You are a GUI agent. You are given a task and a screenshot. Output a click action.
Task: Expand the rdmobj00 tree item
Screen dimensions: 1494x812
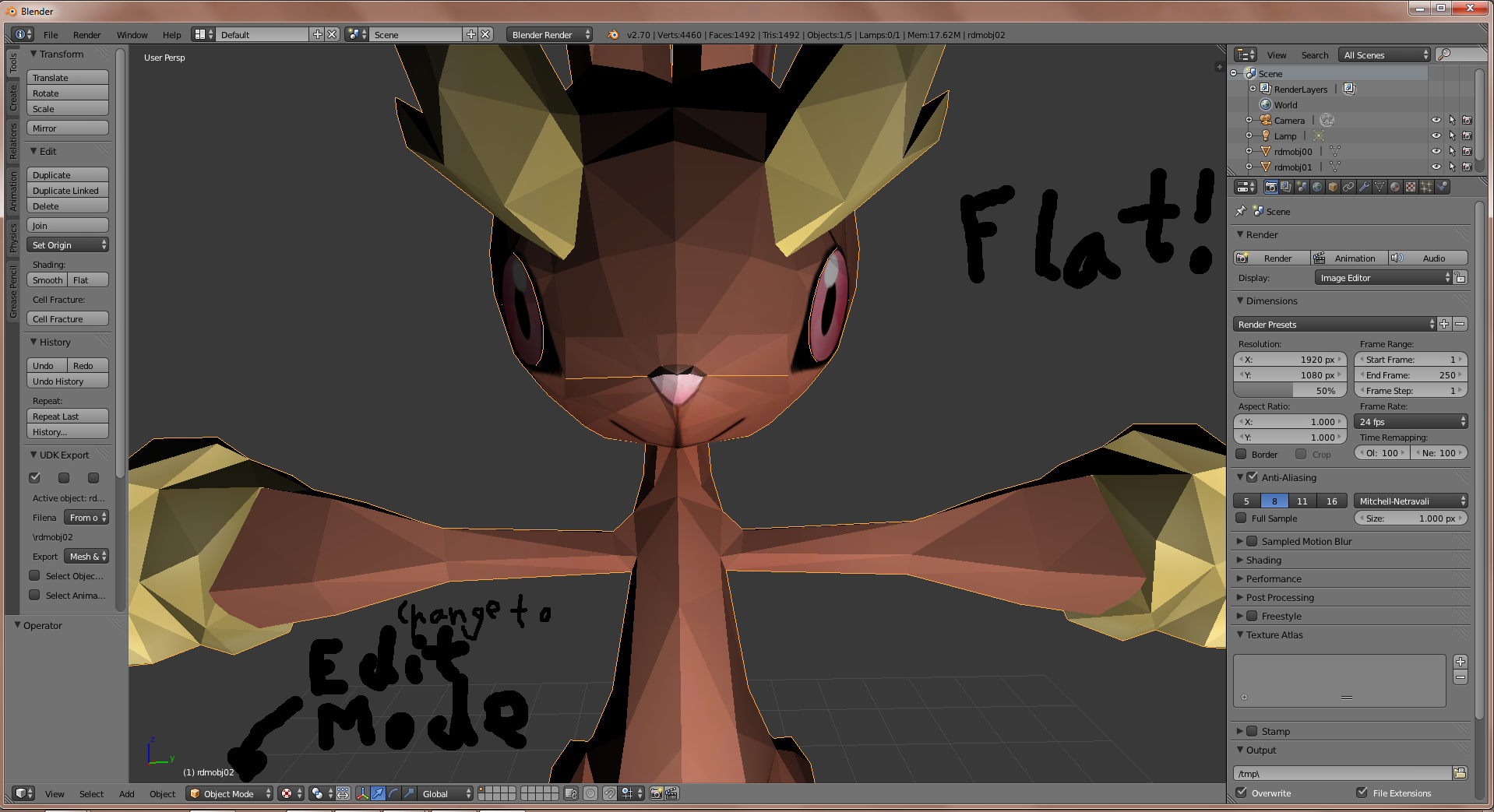(x=1249, y=151)
